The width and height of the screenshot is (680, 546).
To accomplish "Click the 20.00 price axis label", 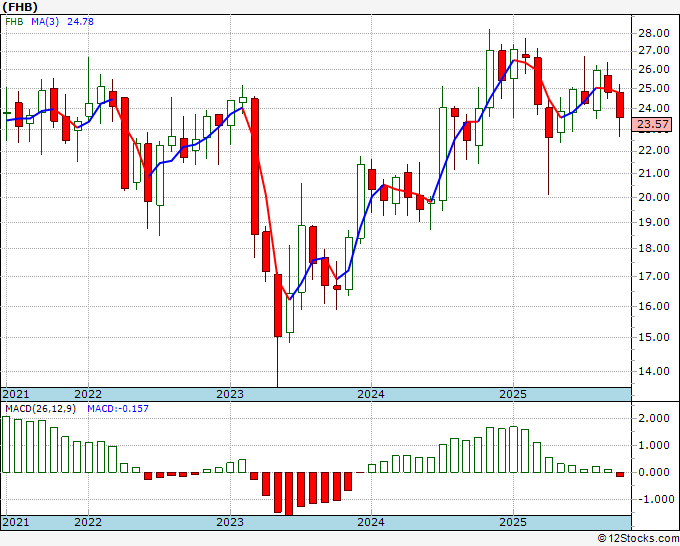I will (654, 197).
